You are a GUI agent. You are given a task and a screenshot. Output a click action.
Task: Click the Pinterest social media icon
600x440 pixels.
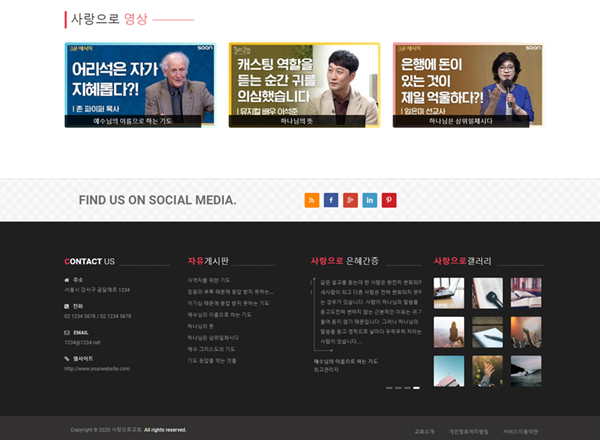click(x=389, y=200)
